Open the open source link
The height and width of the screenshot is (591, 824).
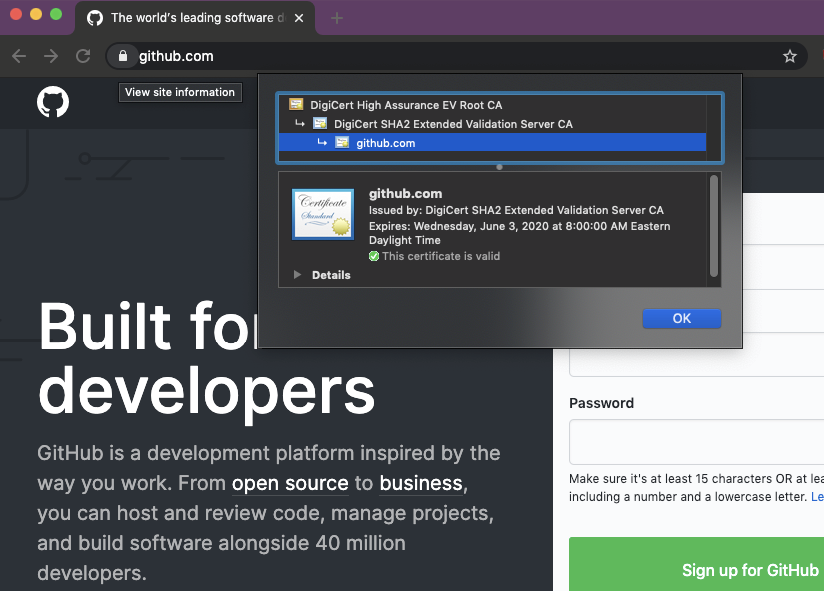coord(290,483)
